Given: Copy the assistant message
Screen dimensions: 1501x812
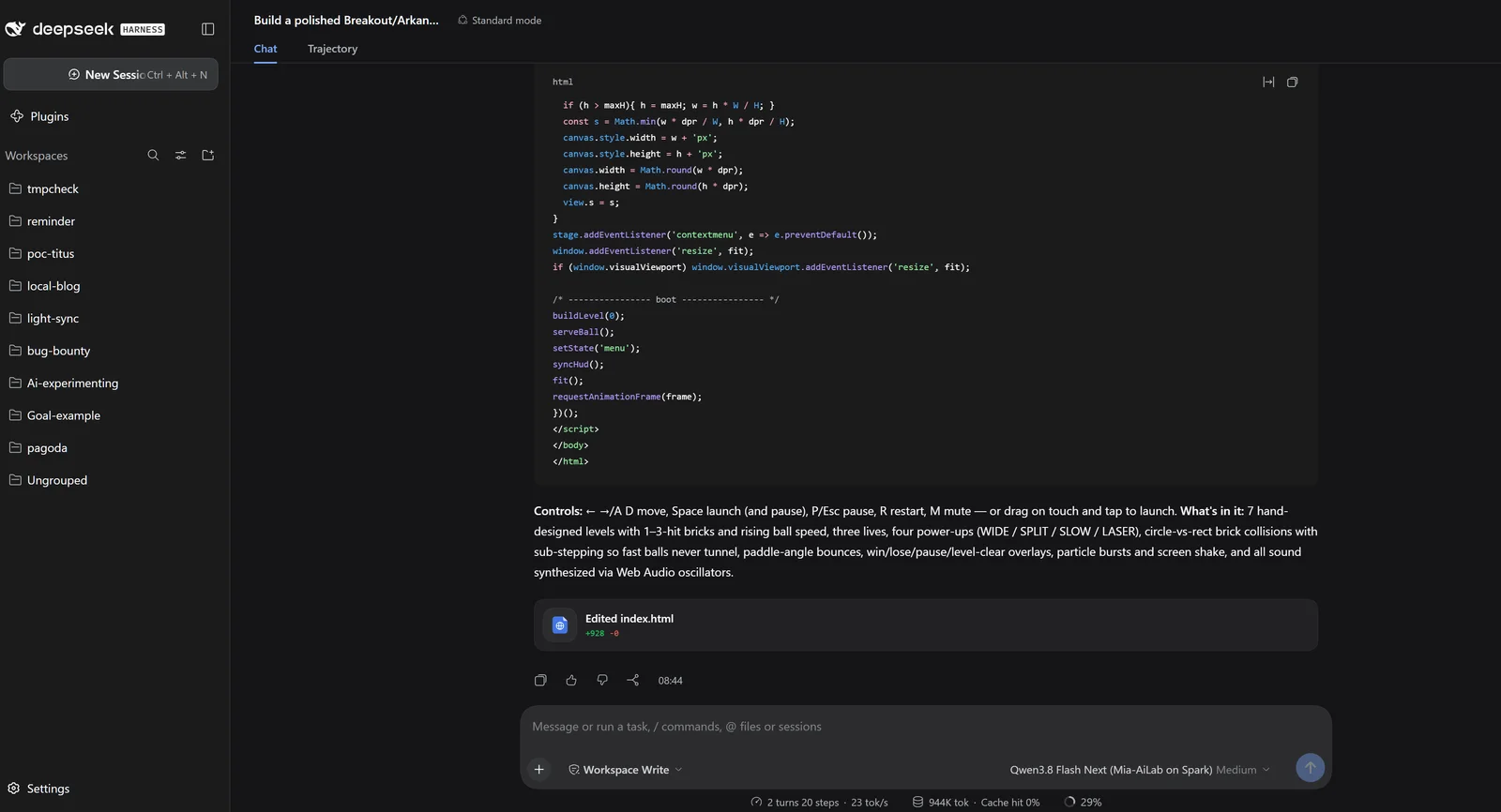Looking at the screenshot, I should (540, 681).
